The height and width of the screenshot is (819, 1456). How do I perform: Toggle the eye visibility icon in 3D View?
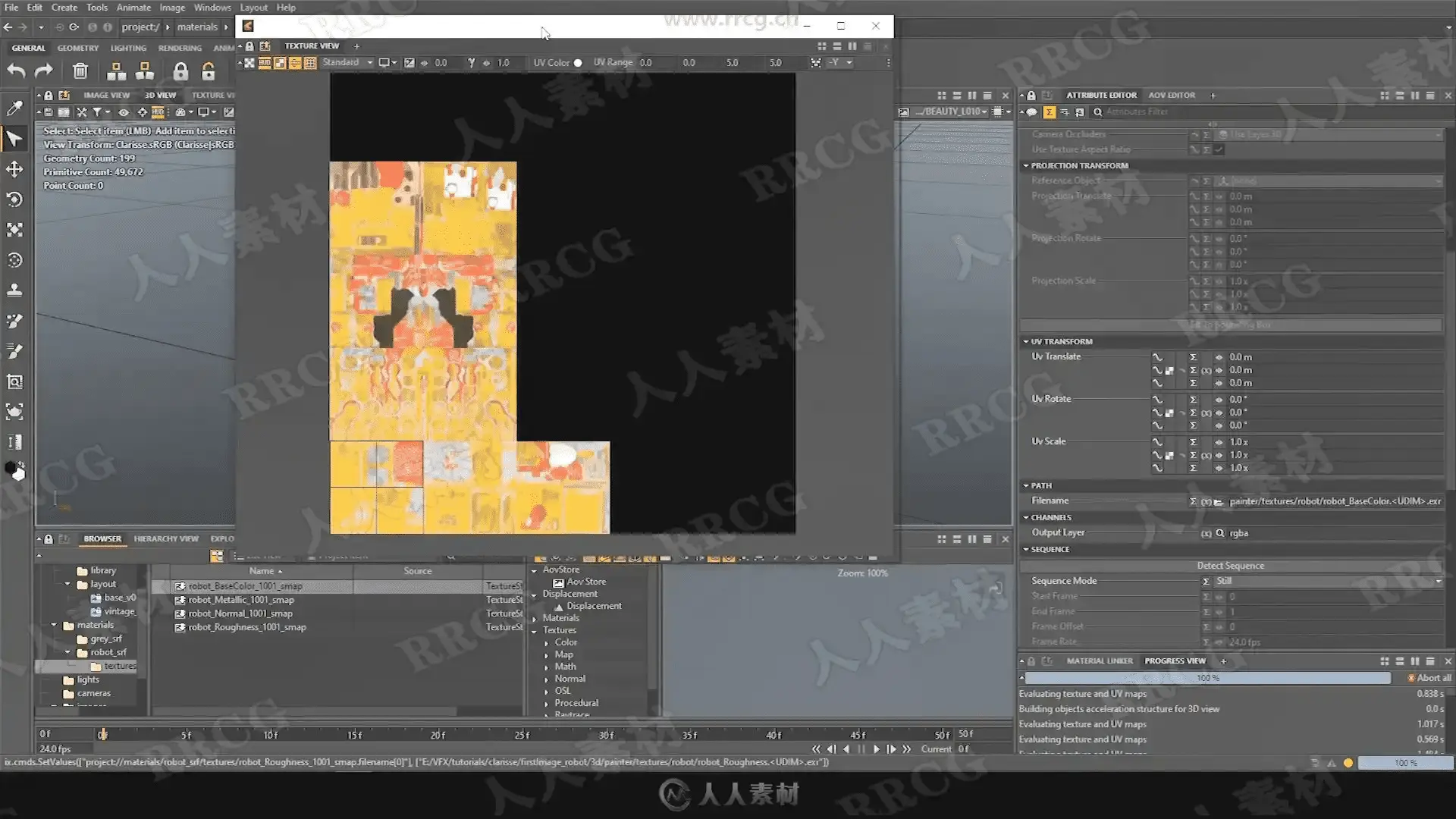124,112
